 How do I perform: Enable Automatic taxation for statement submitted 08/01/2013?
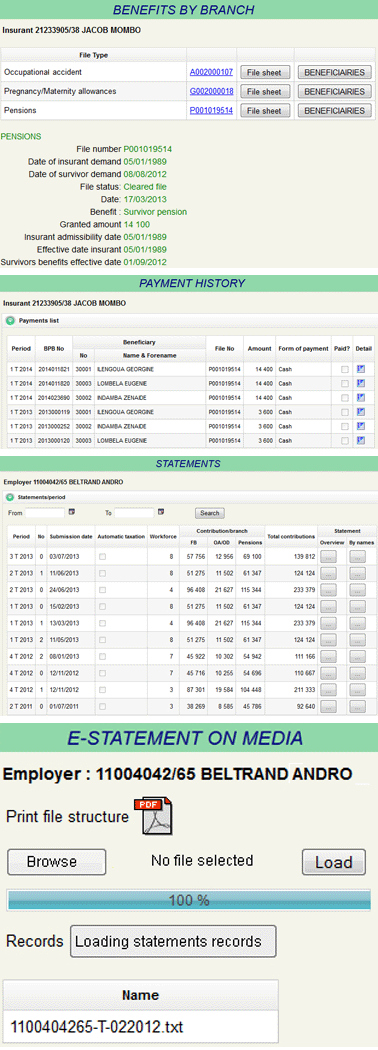(x=103, y=657)
